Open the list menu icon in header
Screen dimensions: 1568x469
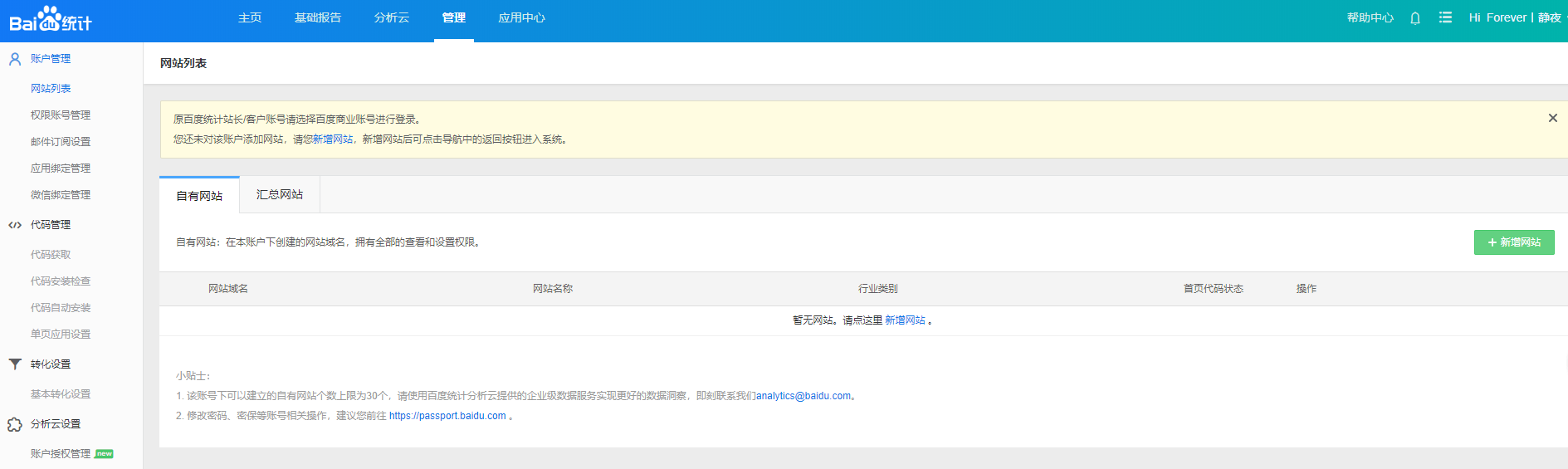point(1445,17)
